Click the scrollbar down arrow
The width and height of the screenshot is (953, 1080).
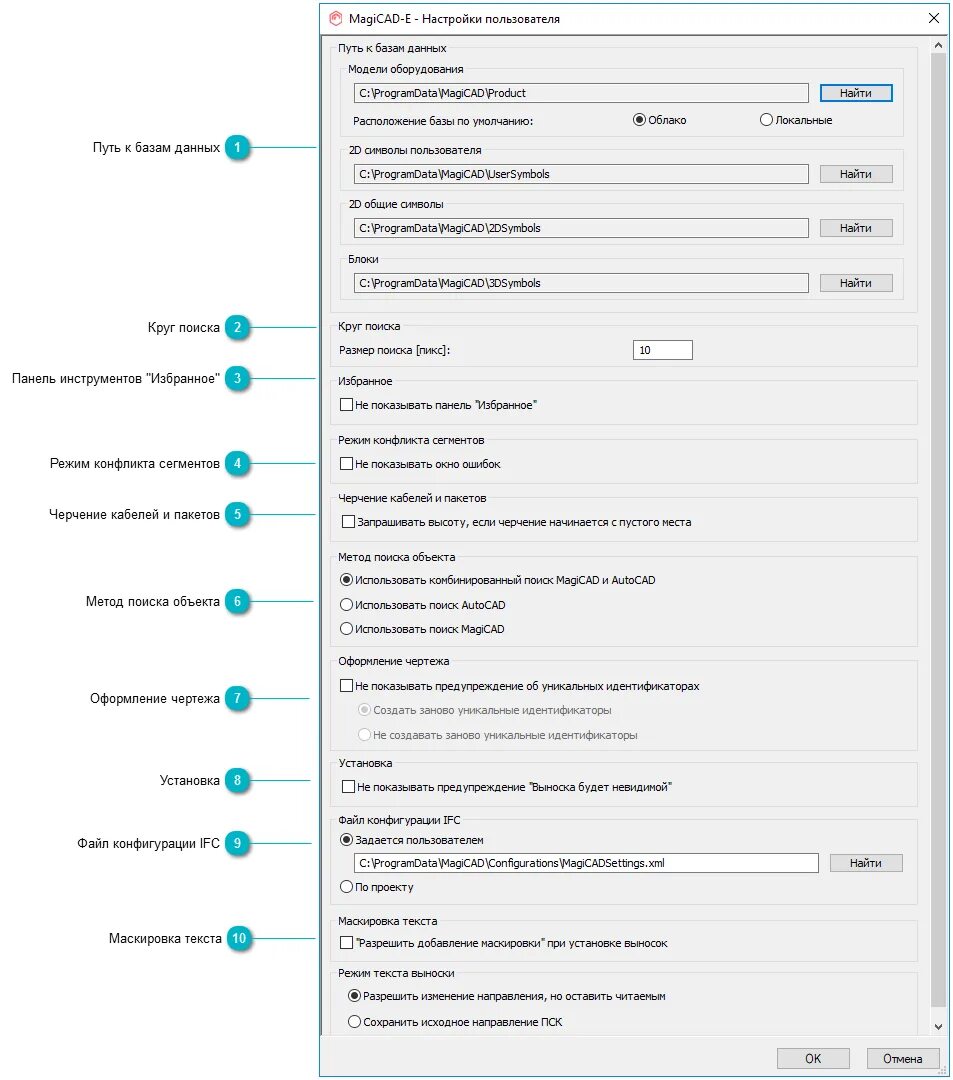pos(938,1027)
